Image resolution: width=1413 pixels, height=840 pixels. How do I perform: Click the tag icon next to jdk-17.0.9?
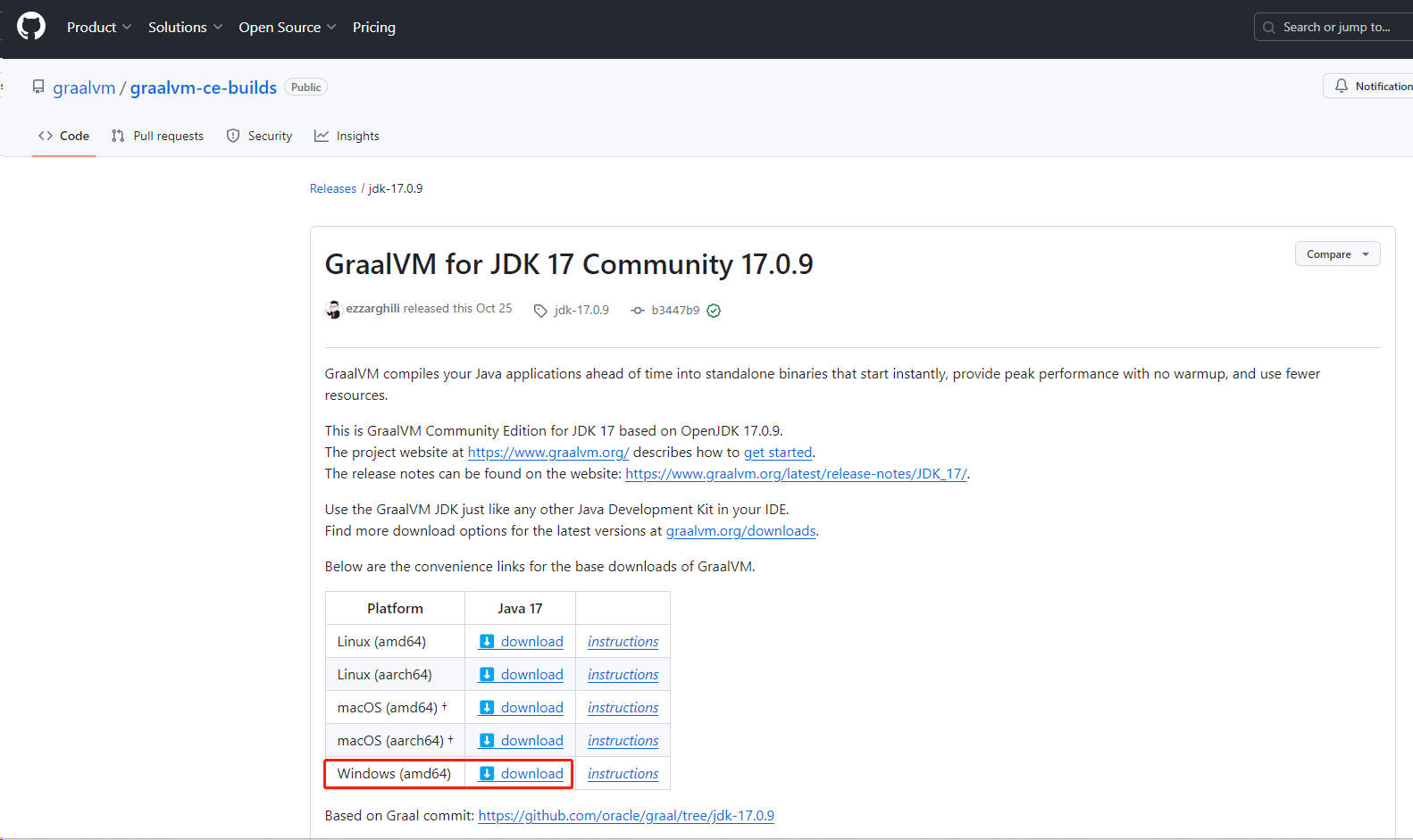(540, 311)
